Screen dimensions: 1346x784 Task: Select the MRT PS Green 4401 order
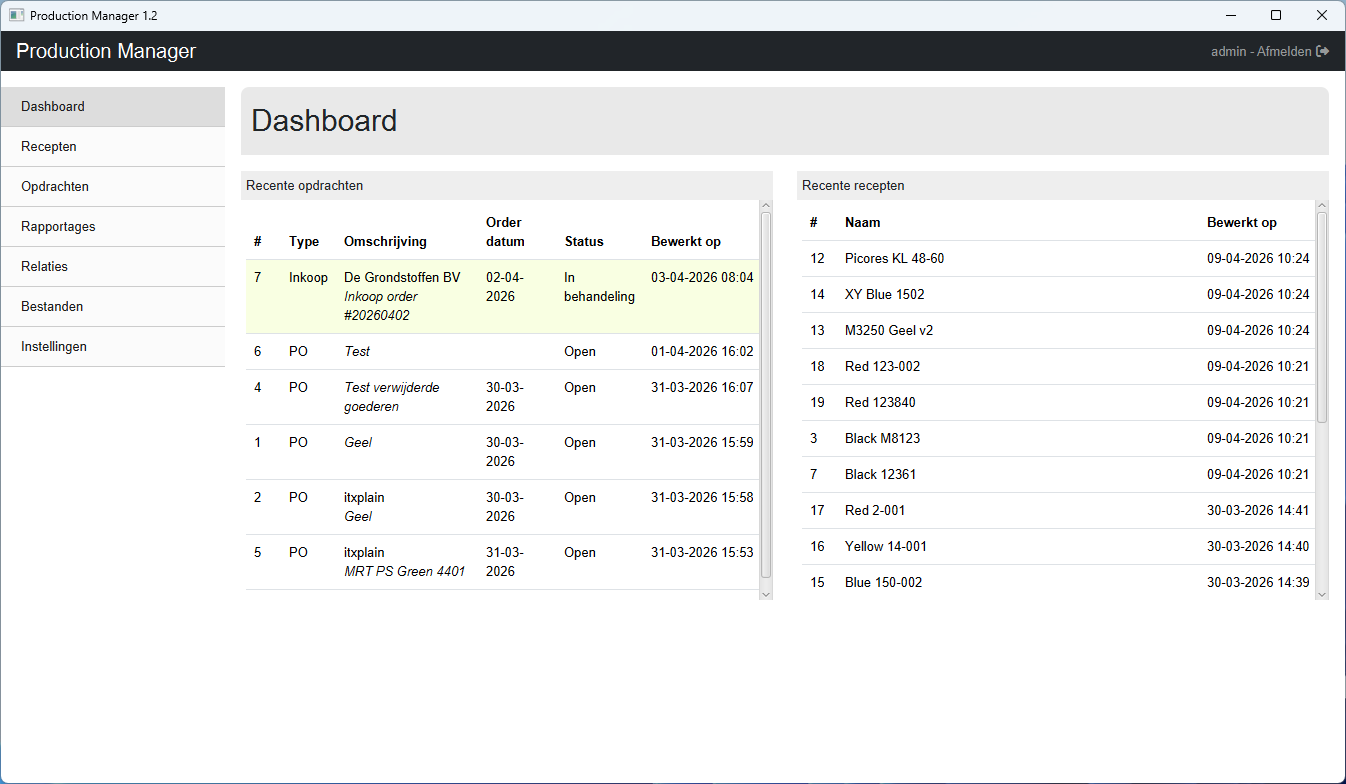(x=404, y=562)
